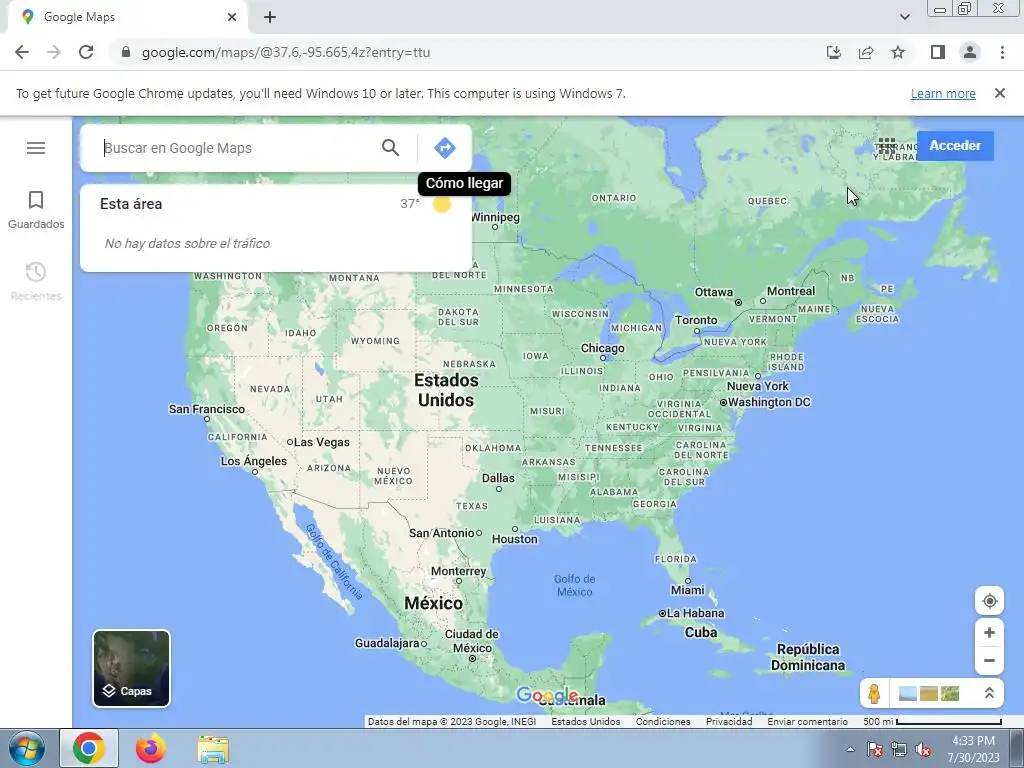Click the search magnifier icon
Screen dimensions: 1024x768
(x=391, y=148)
